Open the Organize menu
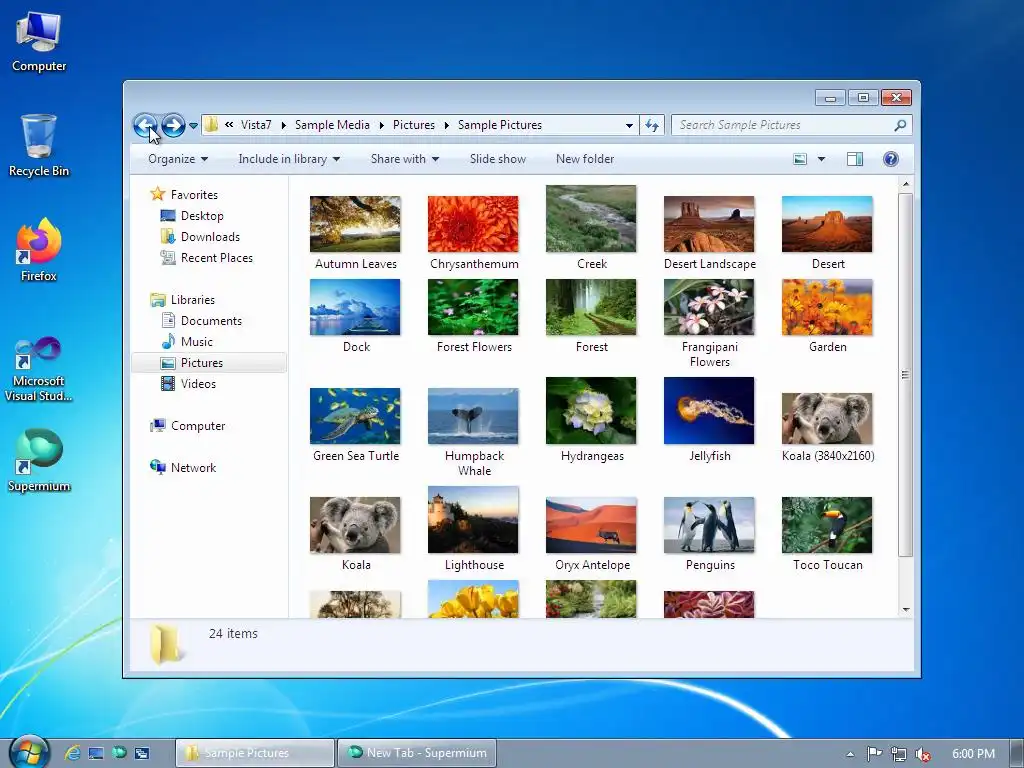Viewport: 1024px width, 768px height. point(178,159)
